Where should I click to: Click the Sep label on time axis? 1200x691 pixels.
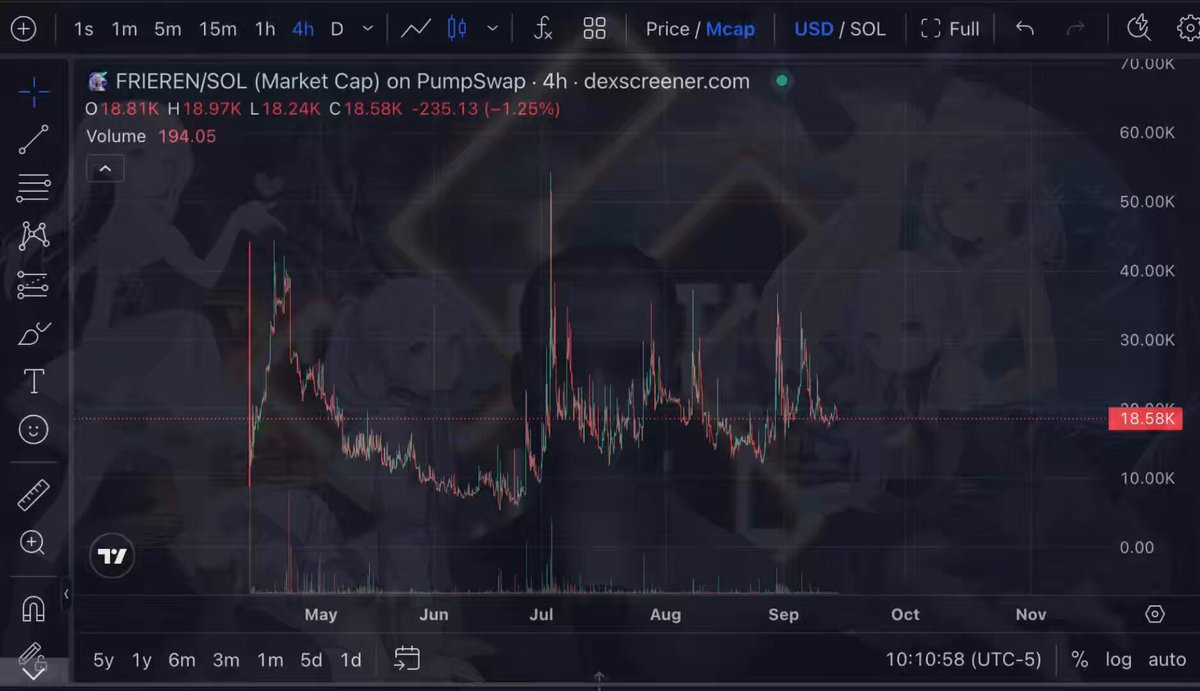coord(783,614)
